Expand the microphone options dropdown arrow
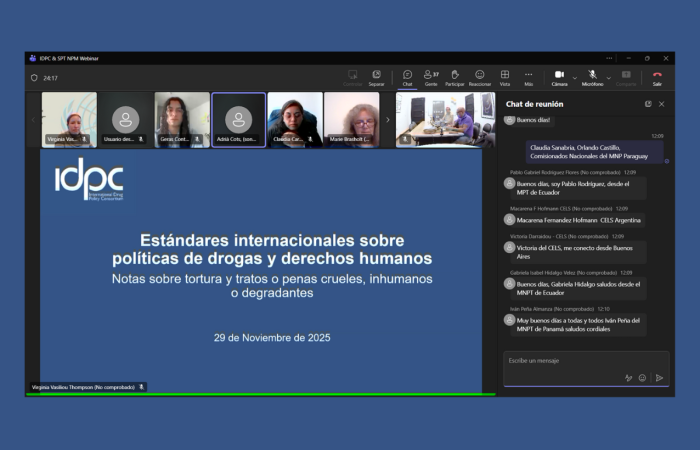 (608, 77)
